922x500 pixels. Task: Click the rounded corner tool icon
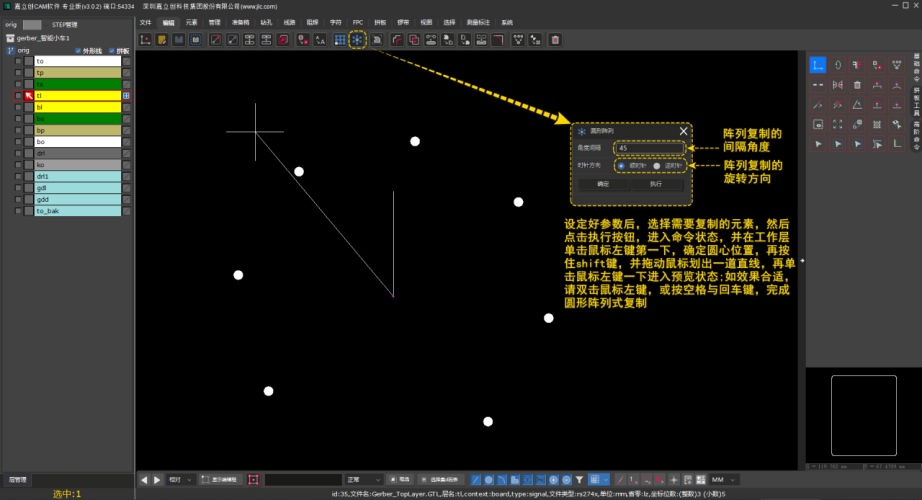click(397, 40)
